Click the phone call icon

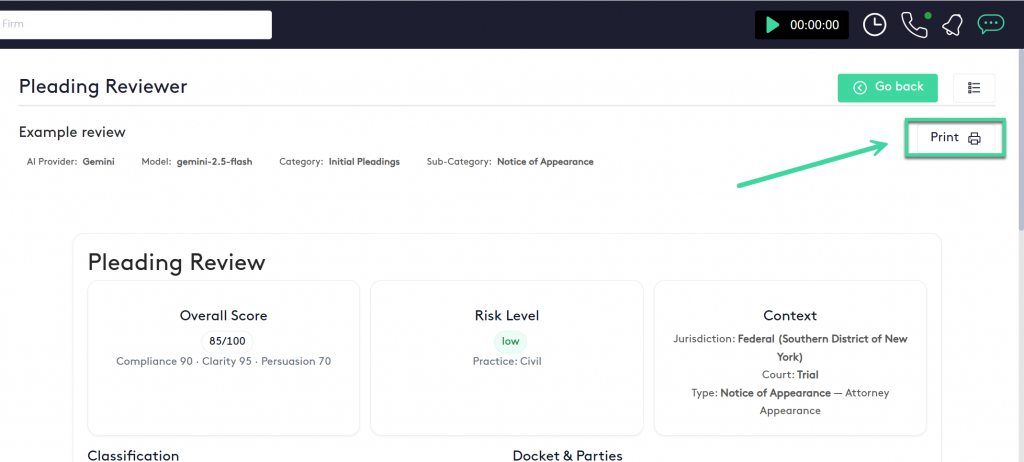[913, 25]
